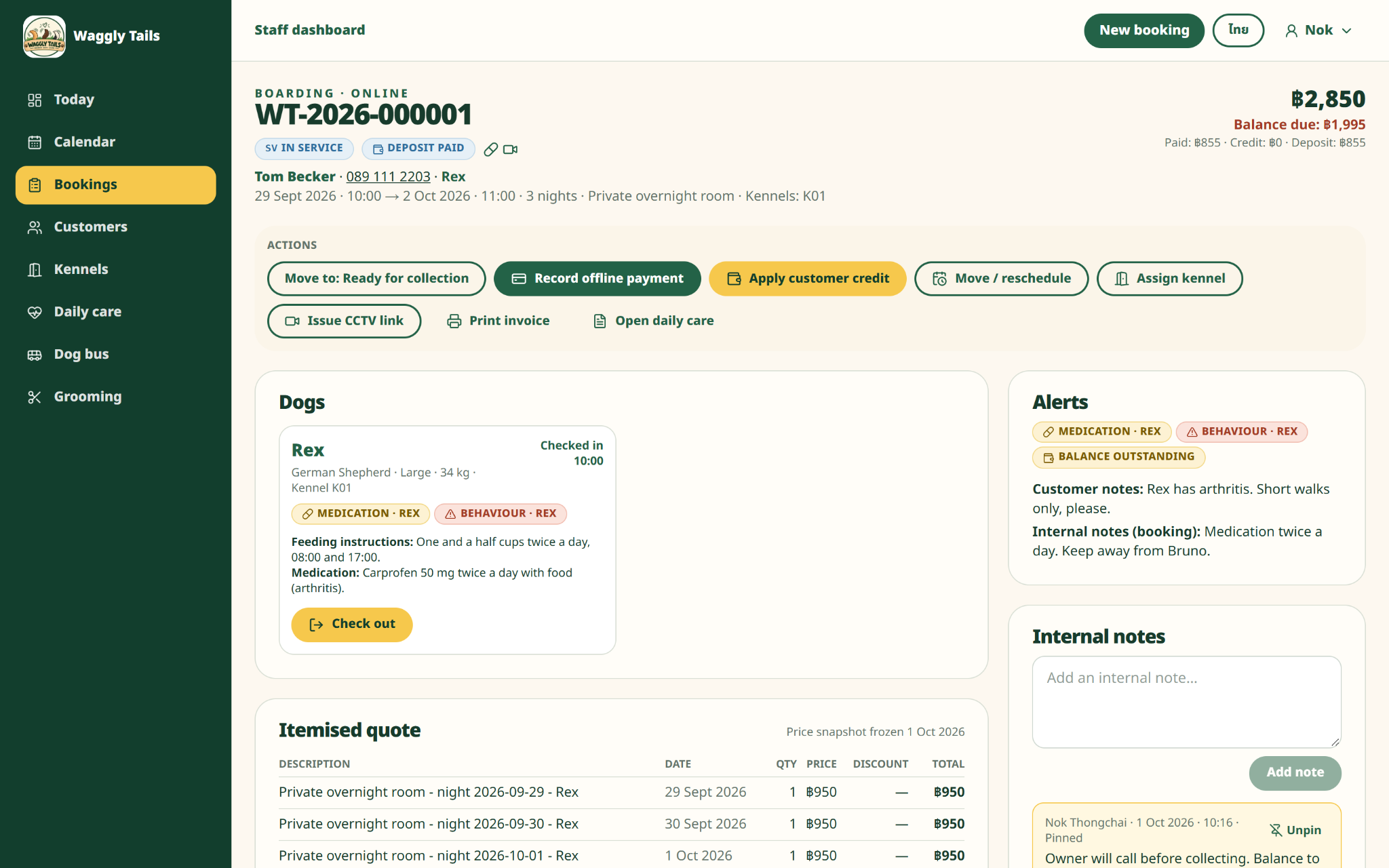Screen dimensions: 1389x868
Task: Assign a kennel to the booking
Action: (x=1169, y=279)
